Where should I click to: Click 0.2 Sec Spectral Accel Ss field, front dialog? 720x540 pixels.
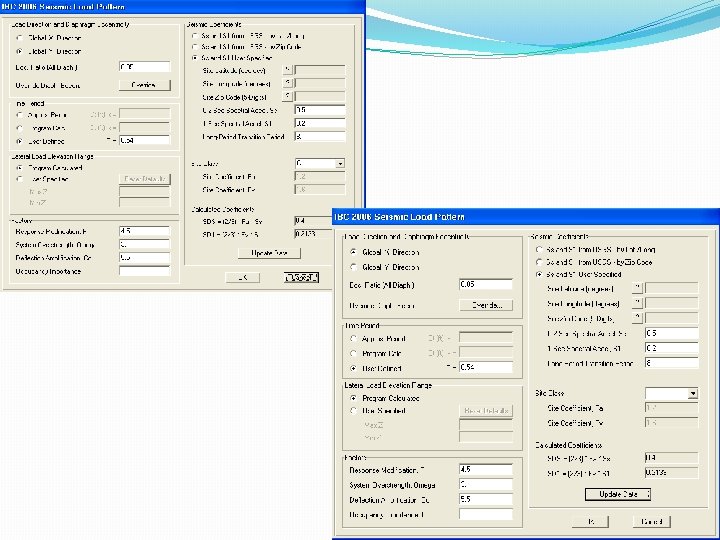(x=672, y=333)
